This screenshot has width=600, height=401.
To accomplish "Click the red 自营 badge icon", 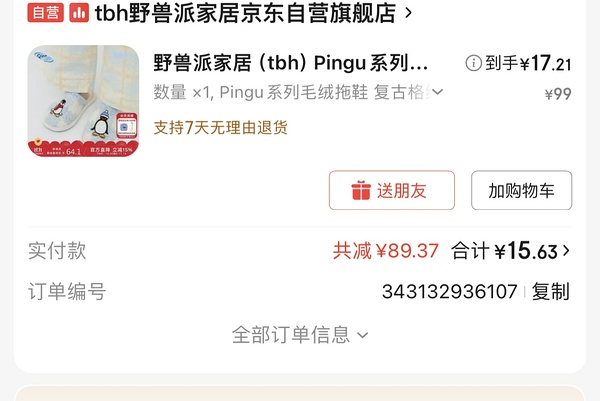I will tap(46, 13).
